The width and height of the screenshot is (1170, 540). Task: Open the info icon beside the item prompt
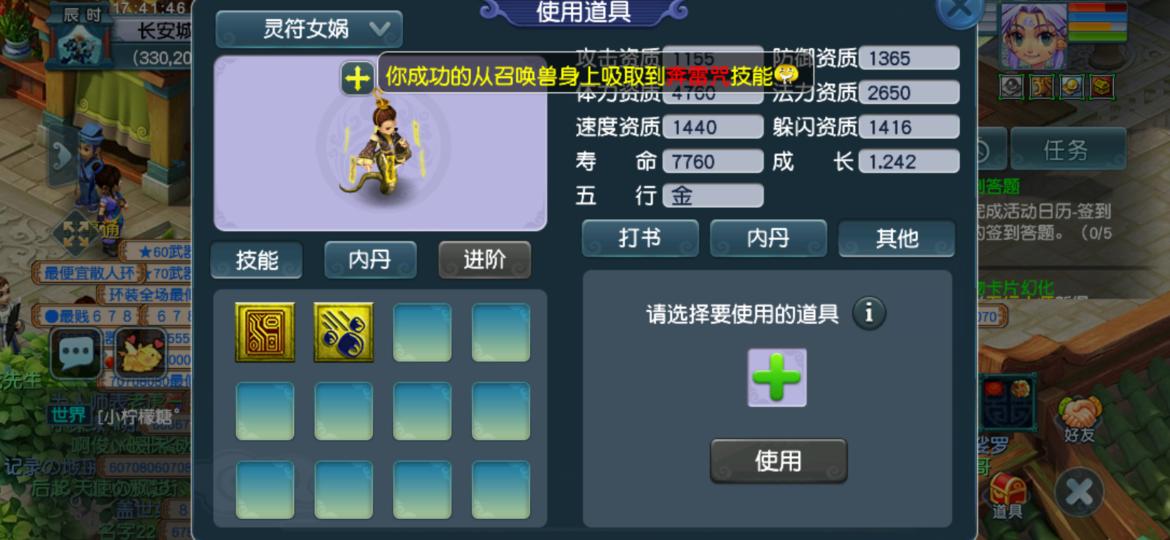(869, 313)
